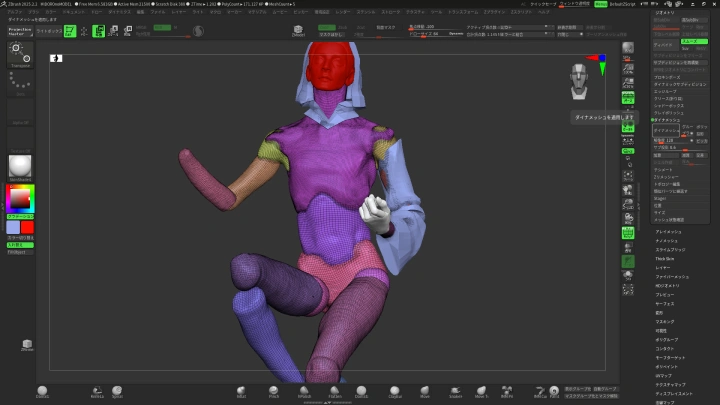Select the ClayBuildup brush
The width and height of the screenshot is (720, 405).
click(x=394, y=392)
